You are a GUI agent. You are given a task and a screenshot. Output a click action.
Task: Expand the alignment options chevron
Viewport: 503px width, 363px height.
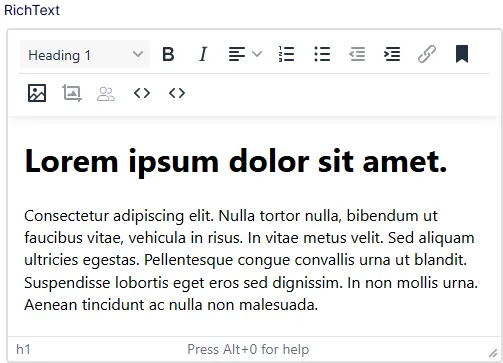pos(257,54)
